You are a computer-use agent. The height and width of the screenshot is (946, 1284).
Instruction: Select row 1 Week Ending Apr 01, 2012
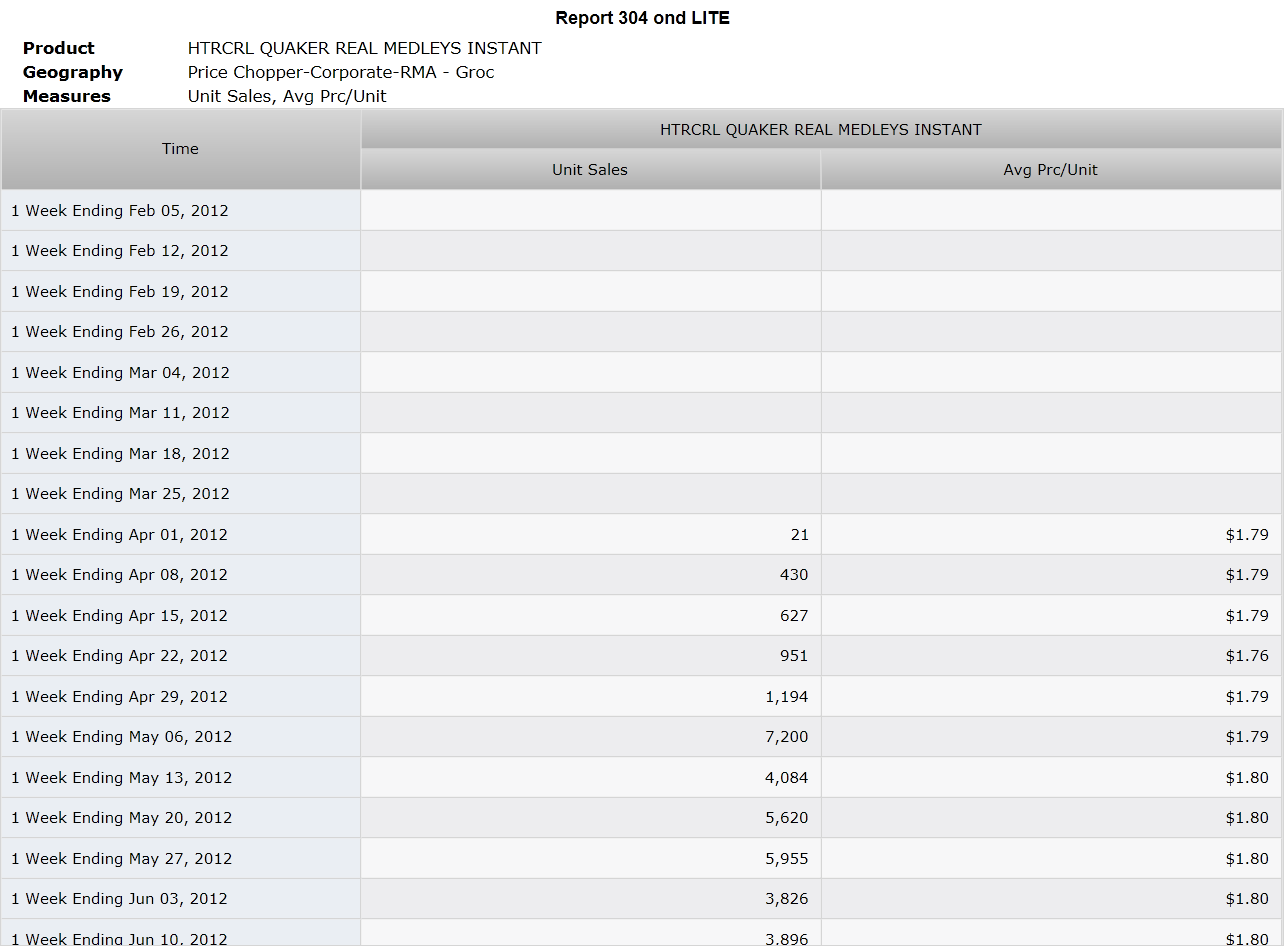(x=641, y=534)
